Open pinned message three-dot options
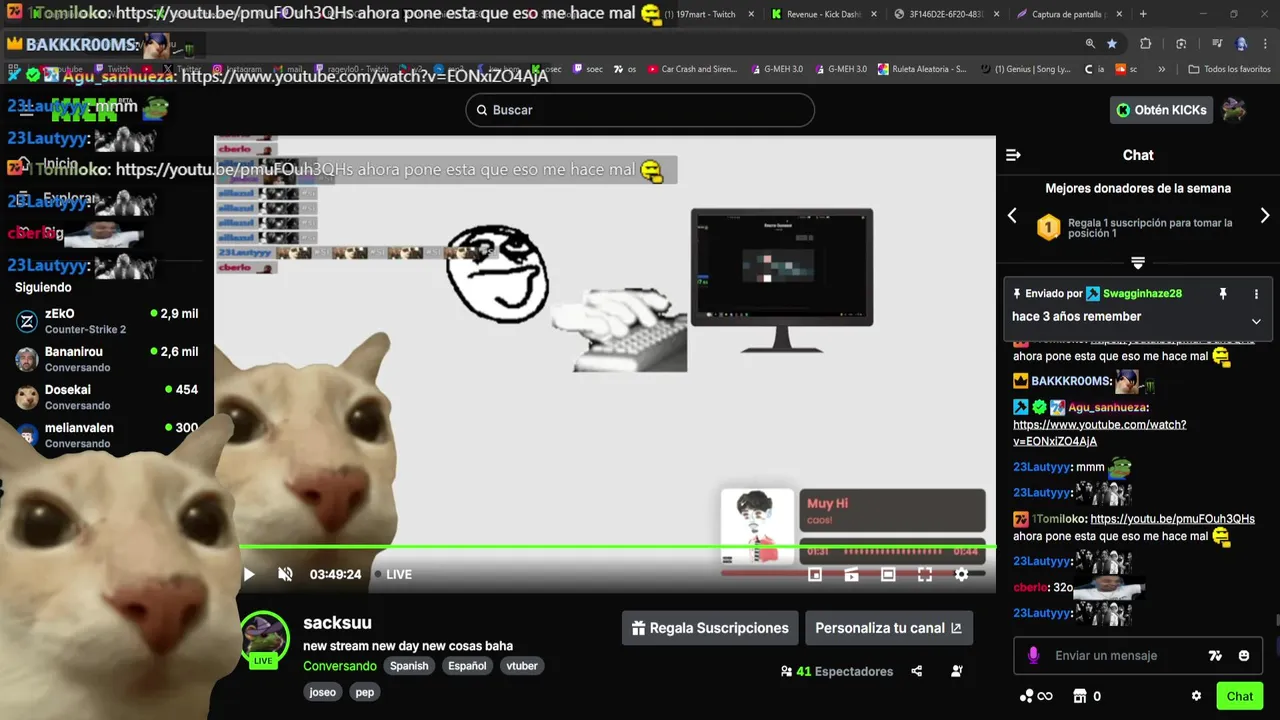1280x720 pixels. coord(1256,294)
